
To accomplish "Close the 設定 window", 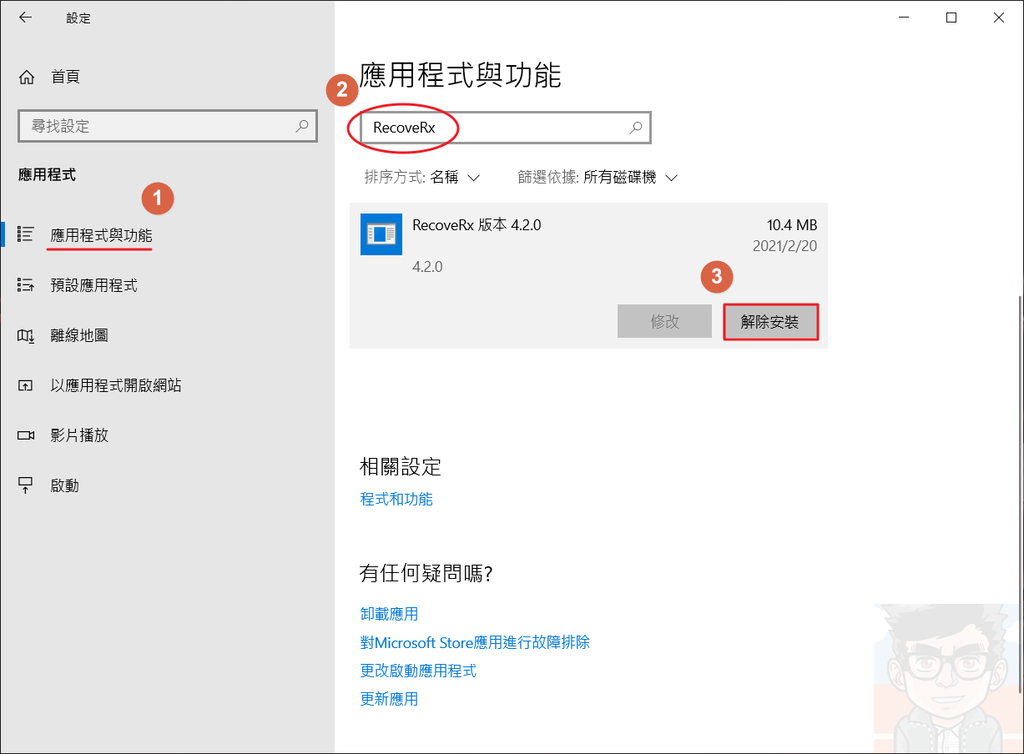I will [x=999, y=18].
